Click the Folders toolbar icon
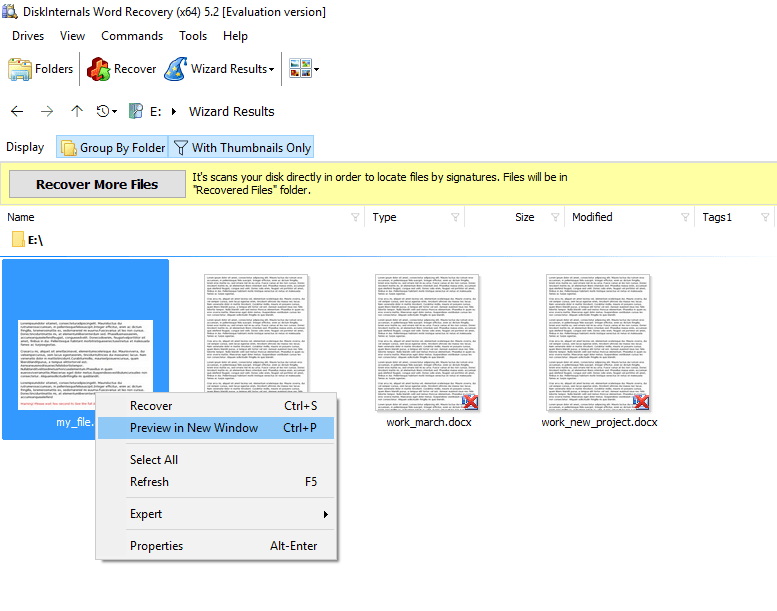Screen dimensions: 777x611 (x=21, y=69)
